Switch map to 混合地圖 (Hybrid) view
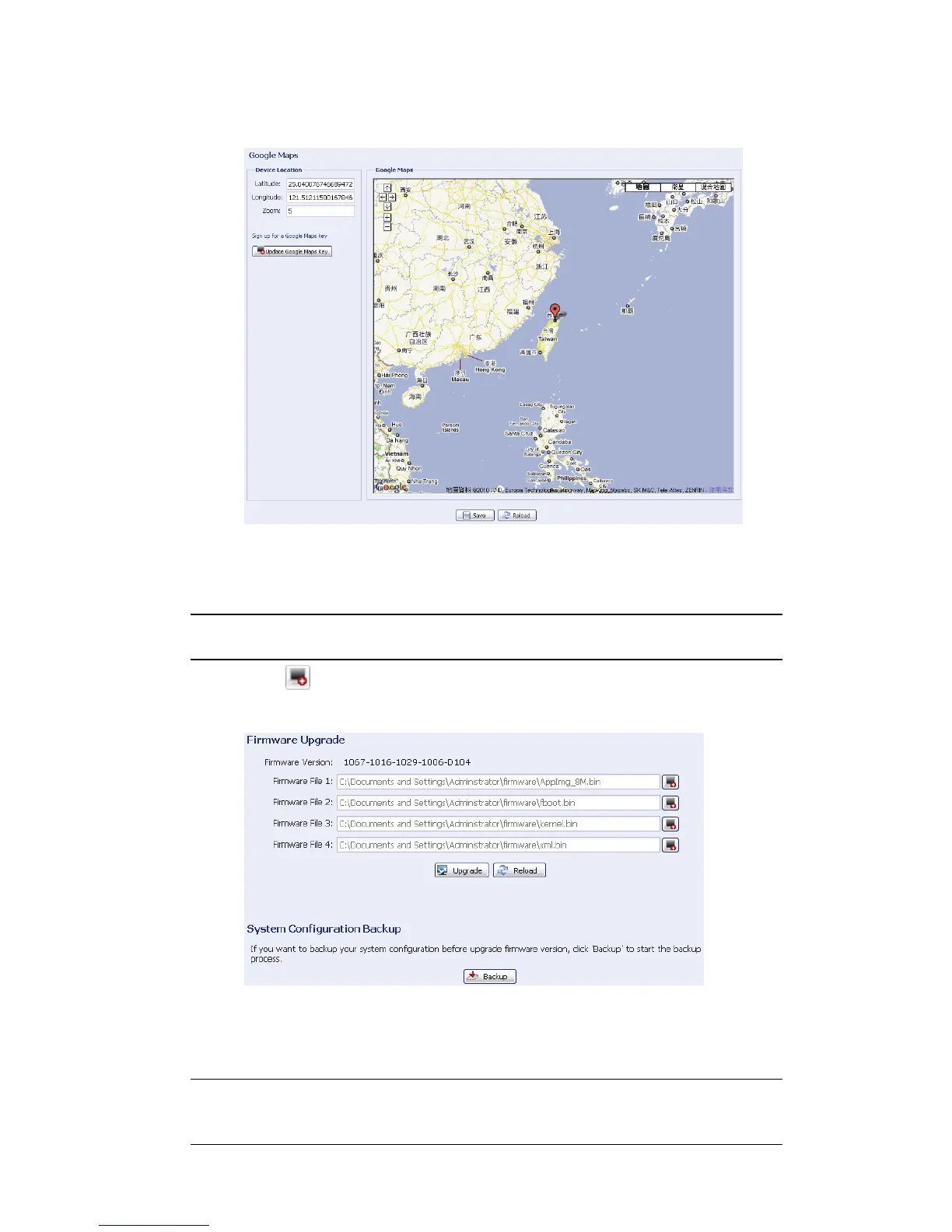Viewport: 952px width, 1232px height. (713, 187)
